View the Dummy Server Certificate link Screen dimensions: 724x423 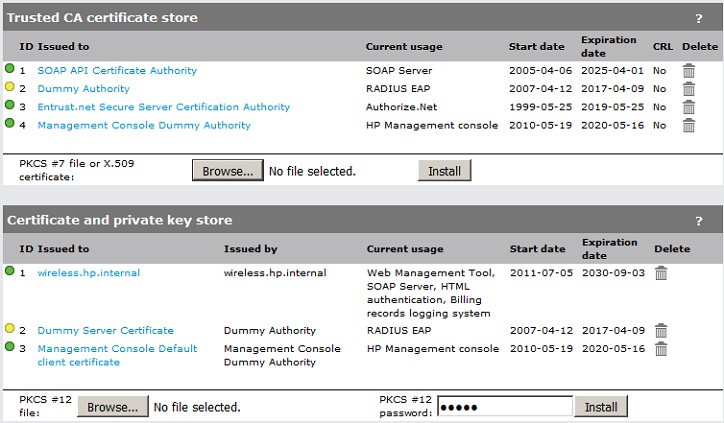[105, 331]
